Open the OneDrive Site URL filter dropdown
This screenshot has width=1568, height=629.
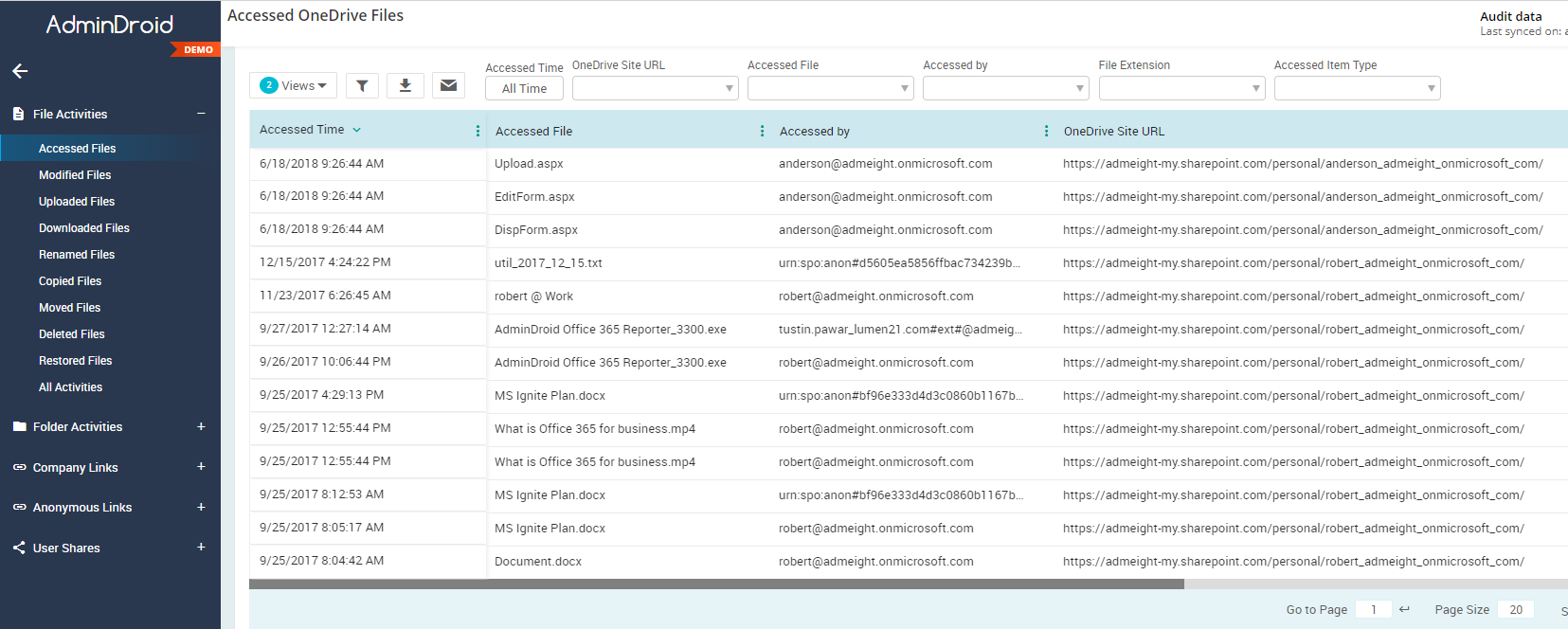pyautogui.click(x=655, y=89)
